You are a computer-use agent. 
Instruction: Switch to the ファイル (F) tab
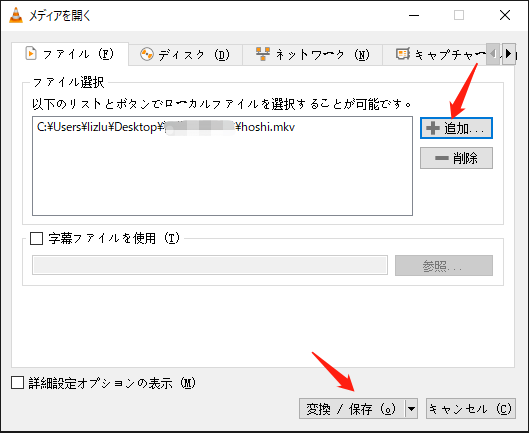(x=70, y=54)
